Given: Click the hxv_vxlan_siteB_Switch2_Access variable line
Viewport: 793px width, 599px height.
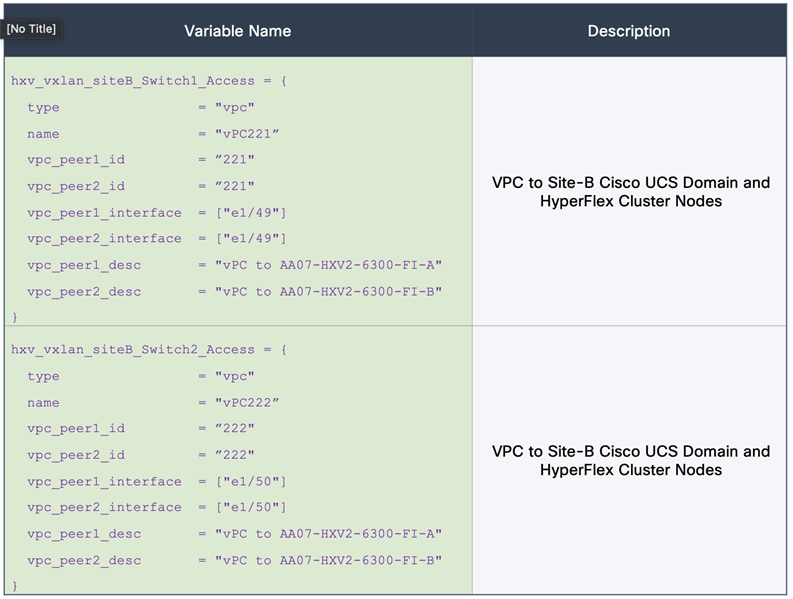Looking at the screenshot, I should point(149,350).
